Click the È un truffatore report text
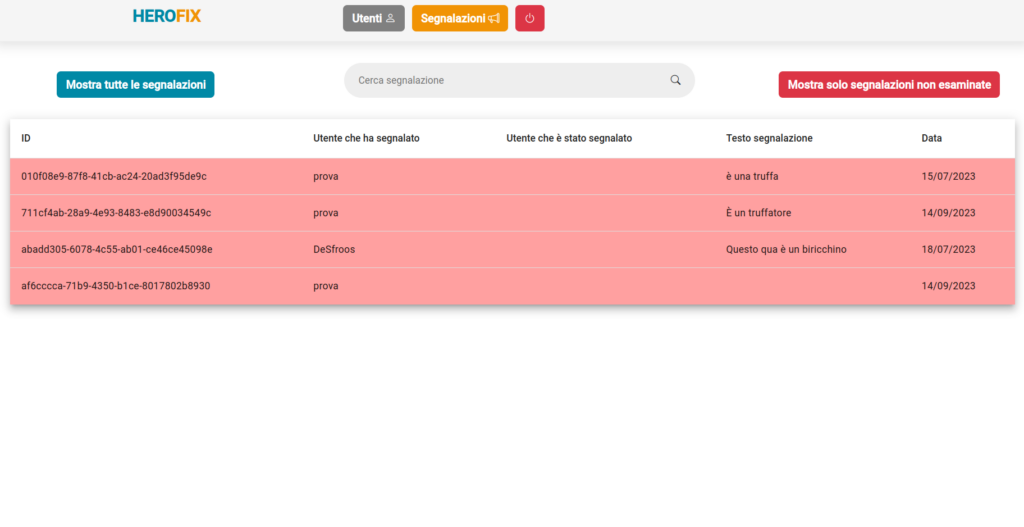Screen dimensions: 1024x527 click(x=758, y=213)
